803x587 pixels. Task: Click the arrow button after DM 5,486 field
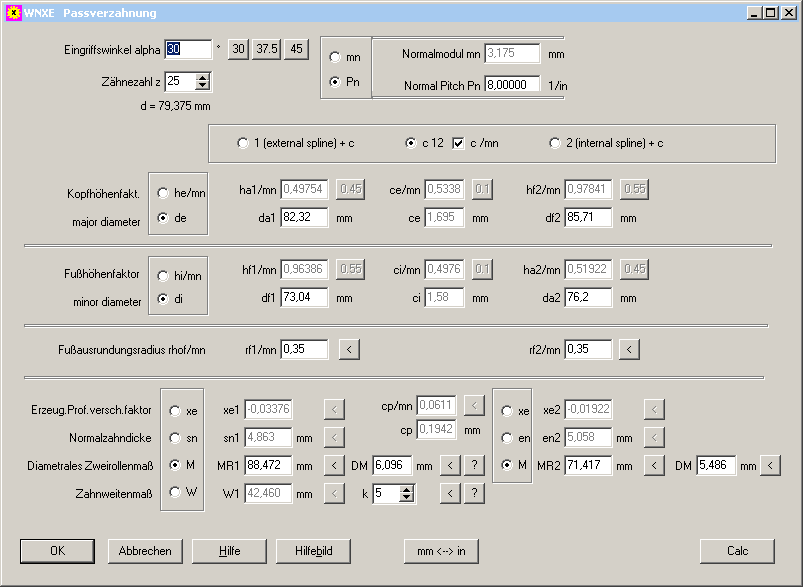pos(770,465)
